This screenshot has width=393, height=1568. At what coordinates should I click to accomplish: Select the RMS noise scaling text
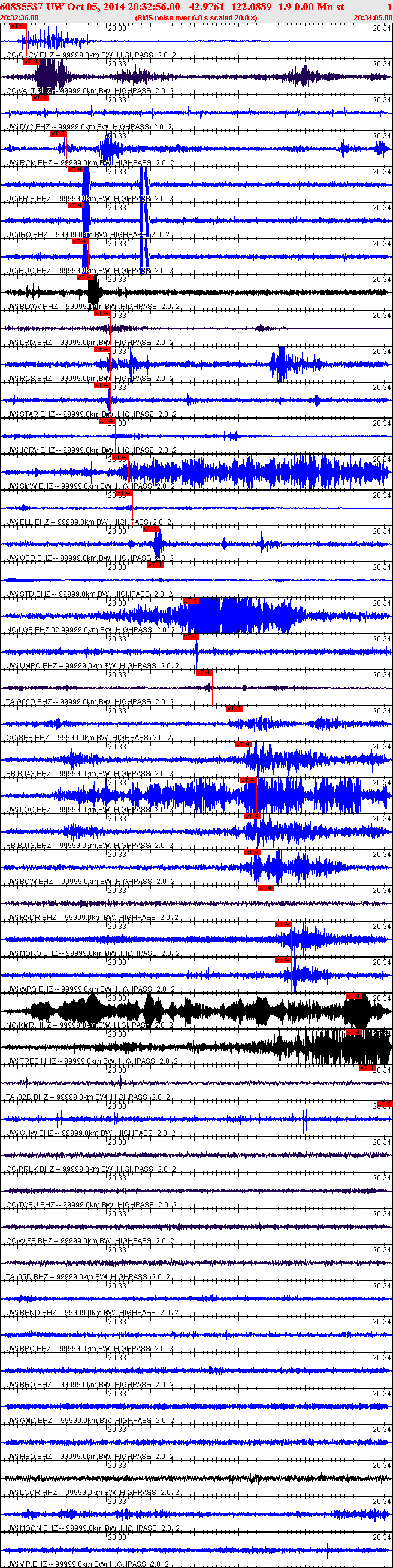click(195, 17)
